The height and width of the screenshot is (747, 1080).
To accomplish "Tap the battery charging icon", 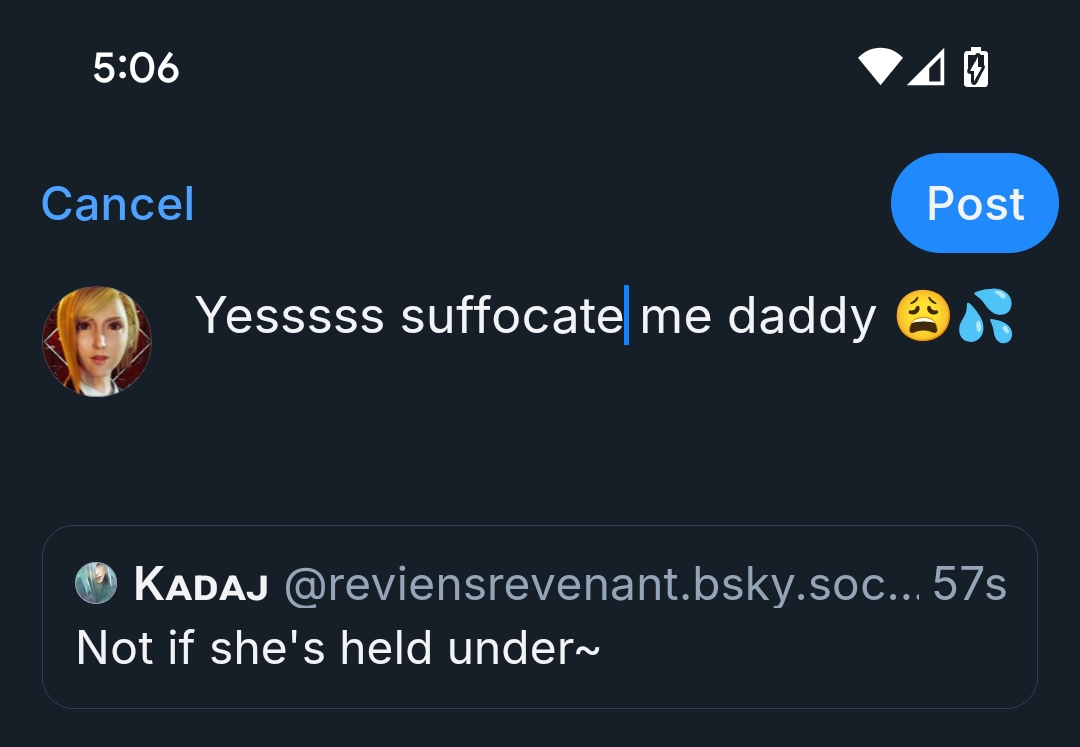I will pos(975,68).
